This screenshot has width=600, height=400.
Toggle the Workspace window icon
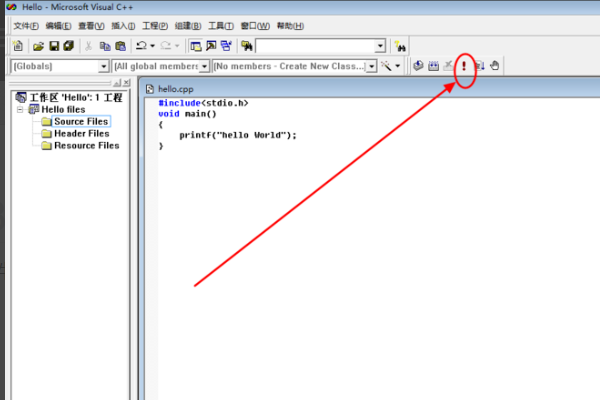(196, 46)
